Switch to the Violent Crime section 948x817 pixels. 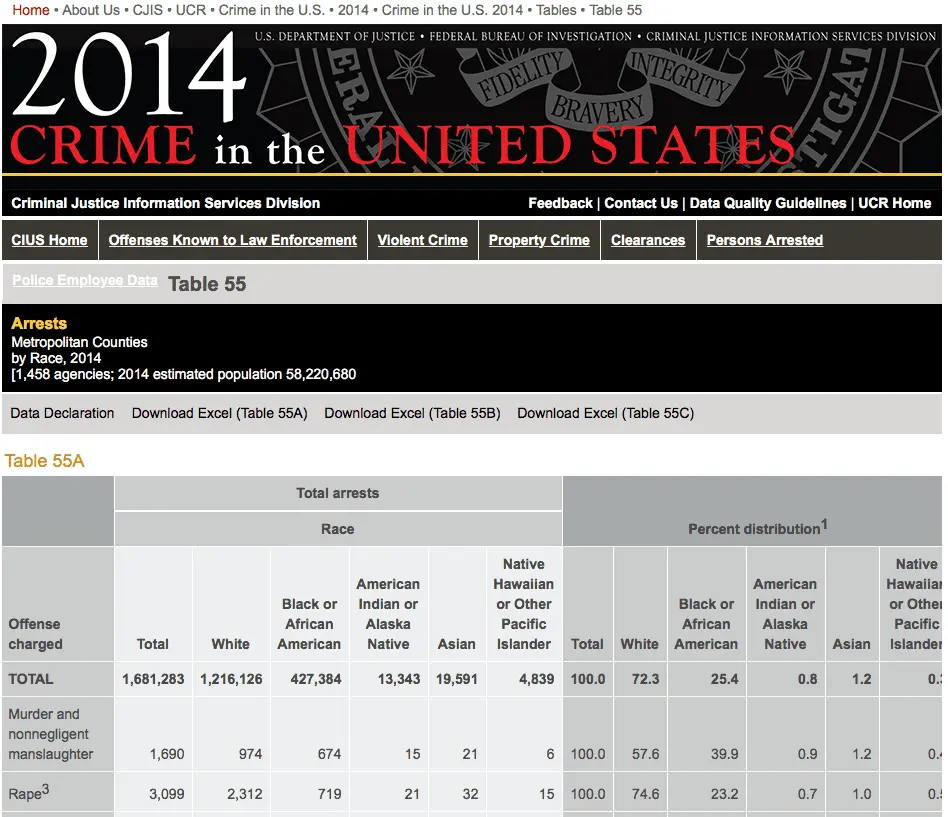(423, 240)
